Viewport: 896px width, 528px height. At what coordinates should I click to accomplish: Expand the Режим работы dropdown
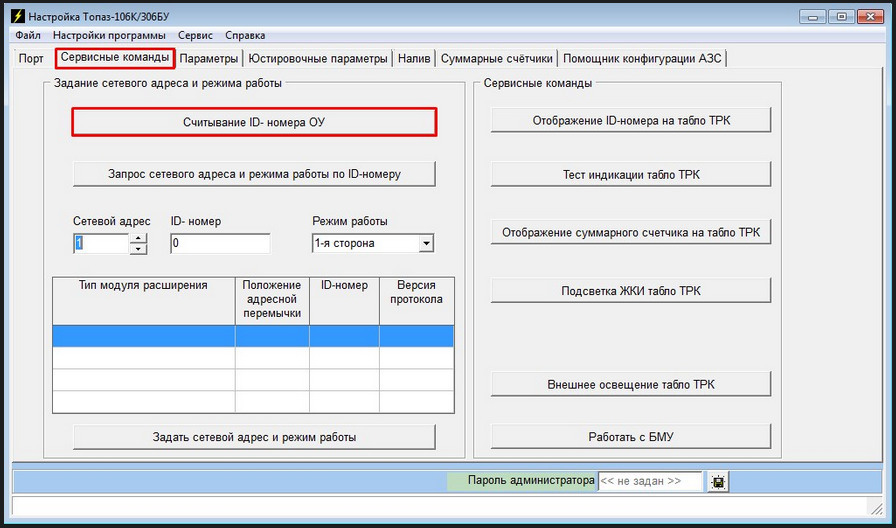[x=426, y=243]
